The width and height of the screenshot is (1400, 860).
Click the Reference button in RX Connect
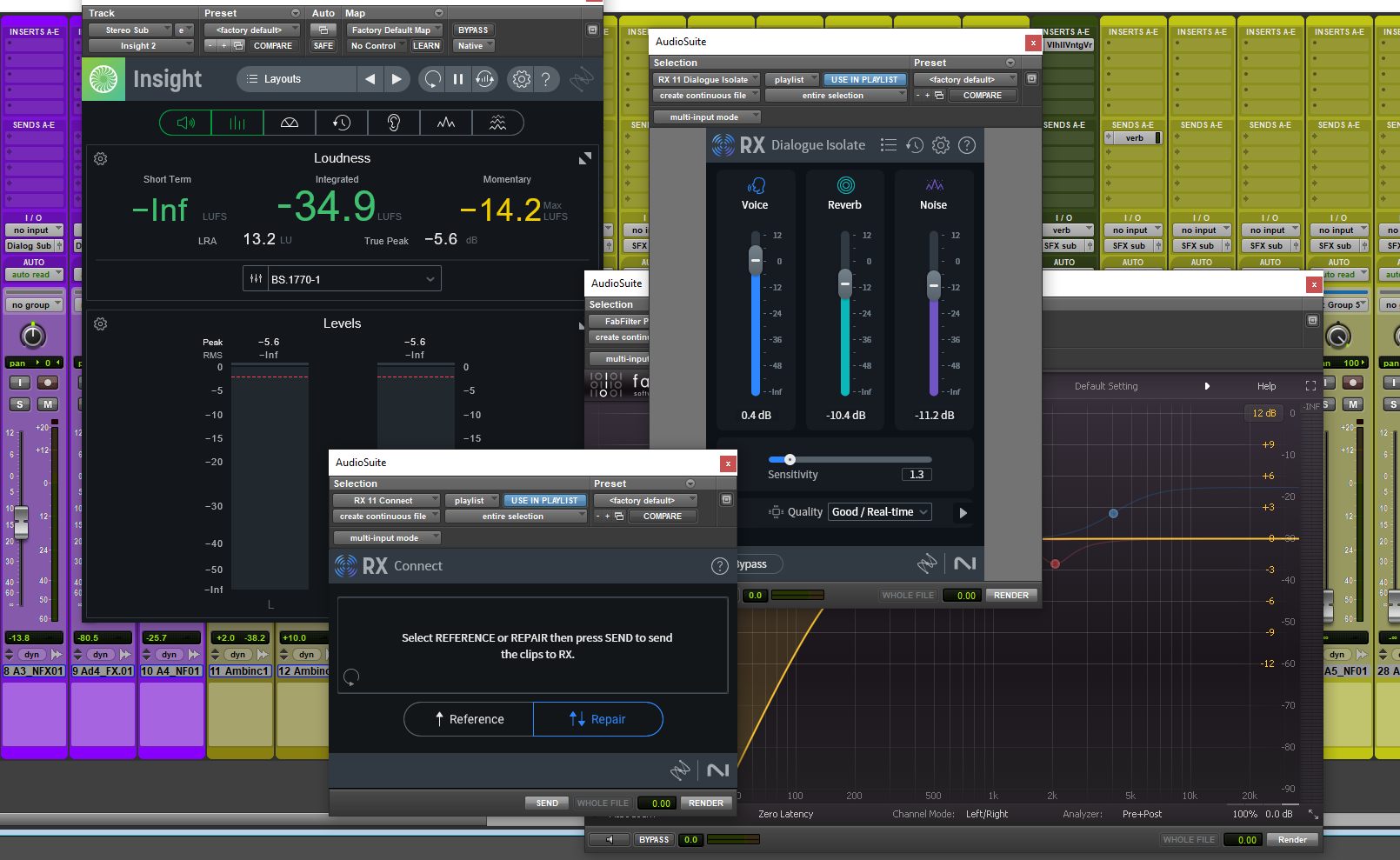pos(469,719)
